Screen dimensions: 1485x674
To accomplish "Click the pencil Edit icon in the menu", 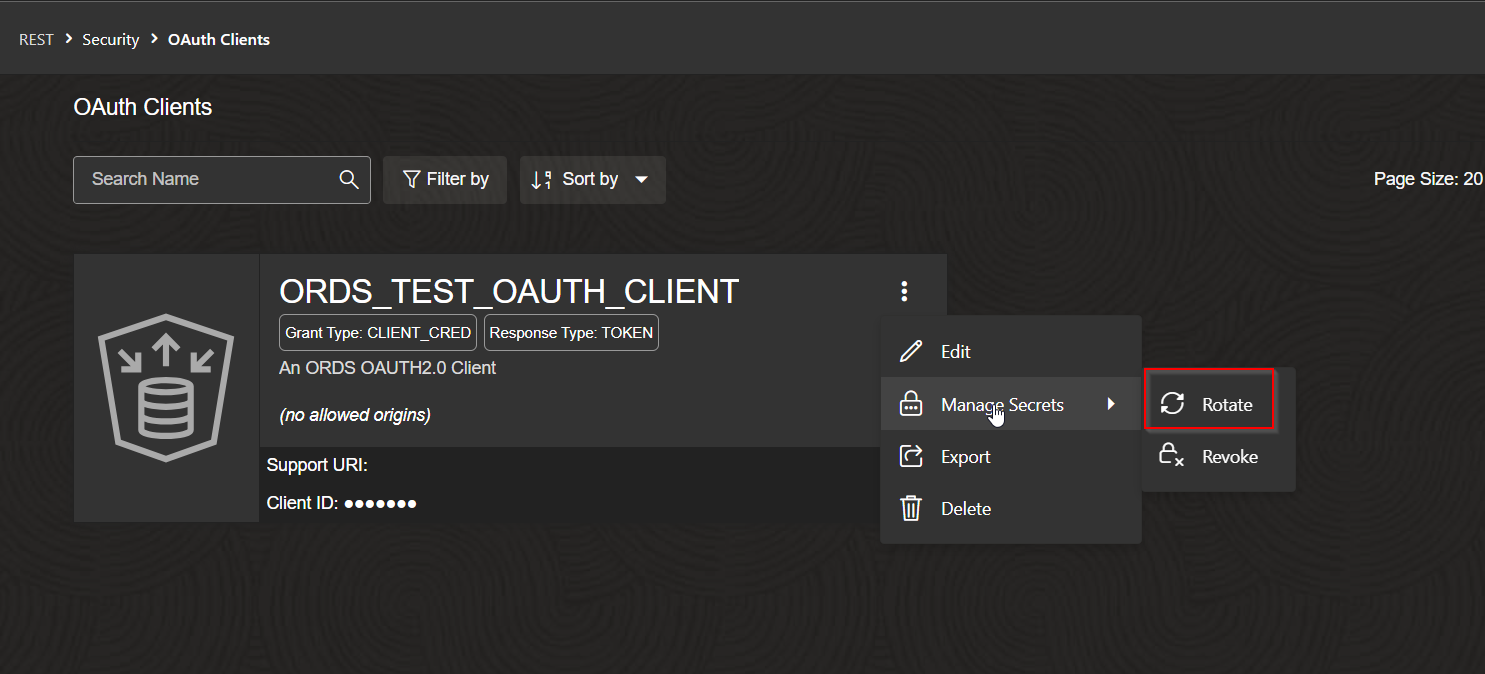I will point(911,352).
